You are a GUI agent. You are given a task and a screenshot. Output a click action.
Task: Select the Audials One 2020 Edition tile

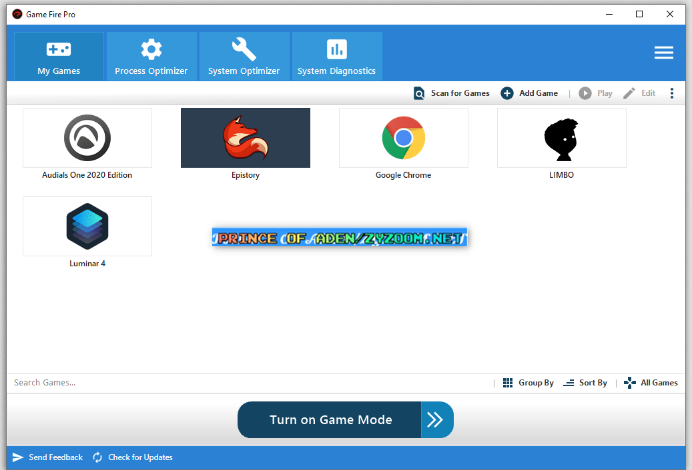click(87, 138)
